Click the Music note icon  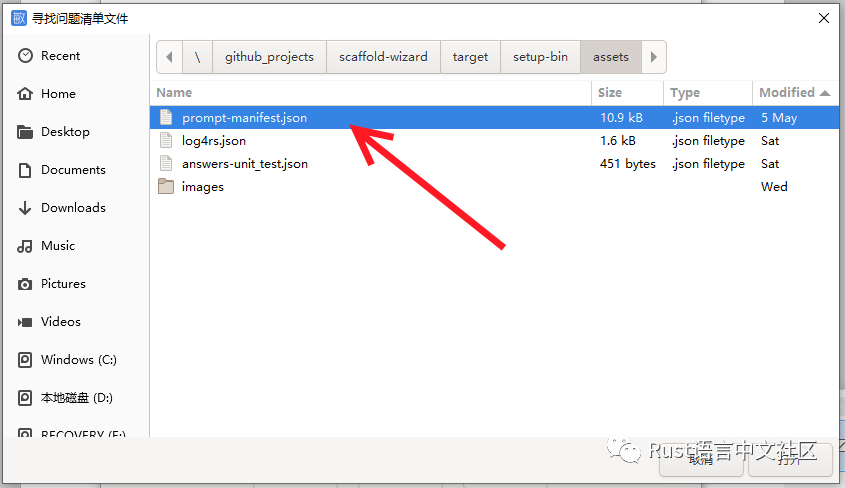click(25, 246)
